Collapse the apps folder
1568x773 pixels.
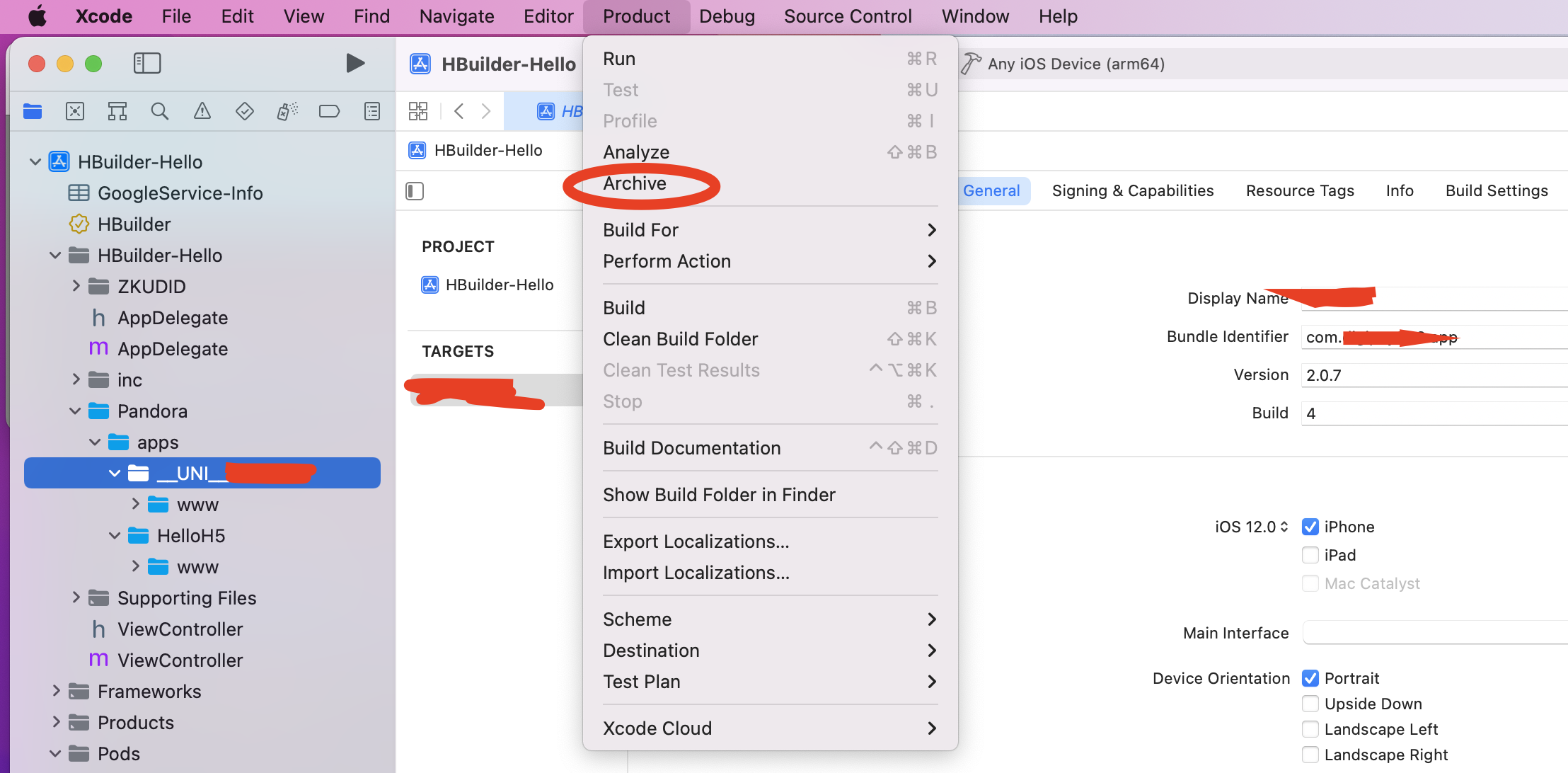95,442
